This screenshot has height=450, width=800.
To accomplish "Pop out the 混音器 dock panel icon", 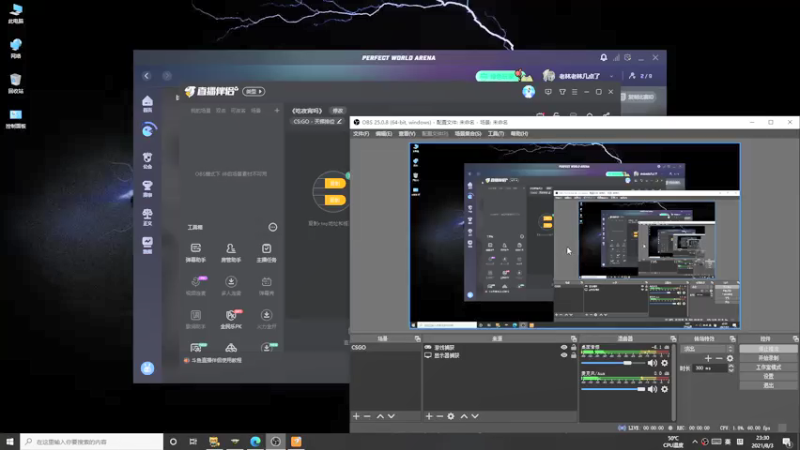I will pyautogui.click(x=673, y=339).
